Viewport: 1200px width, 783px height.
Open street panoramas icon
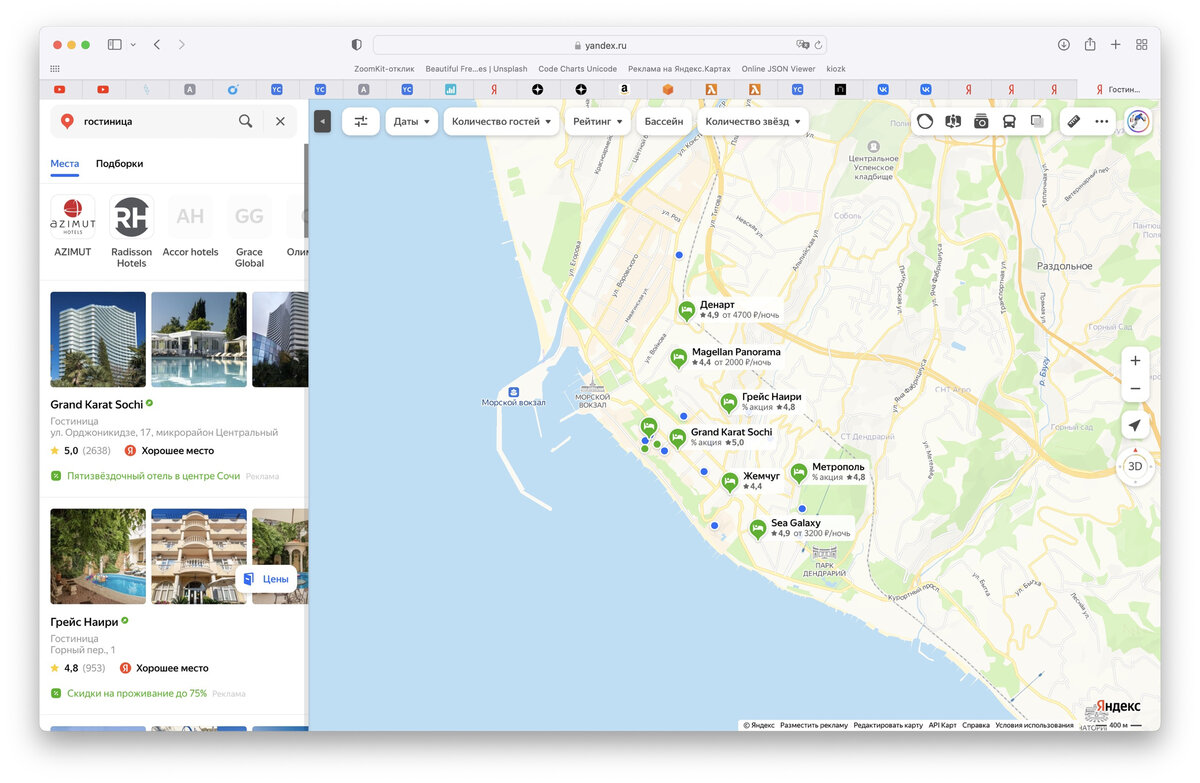953,121
